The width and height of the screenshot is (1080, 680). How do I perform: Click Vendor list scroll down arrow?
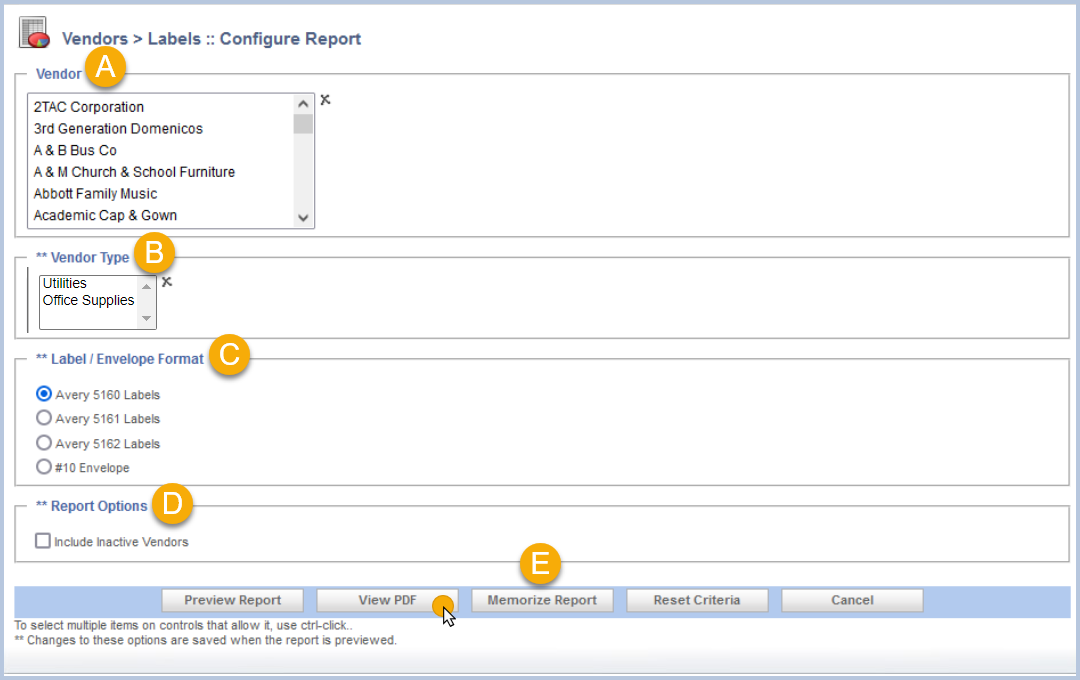[x=303, y=218]
